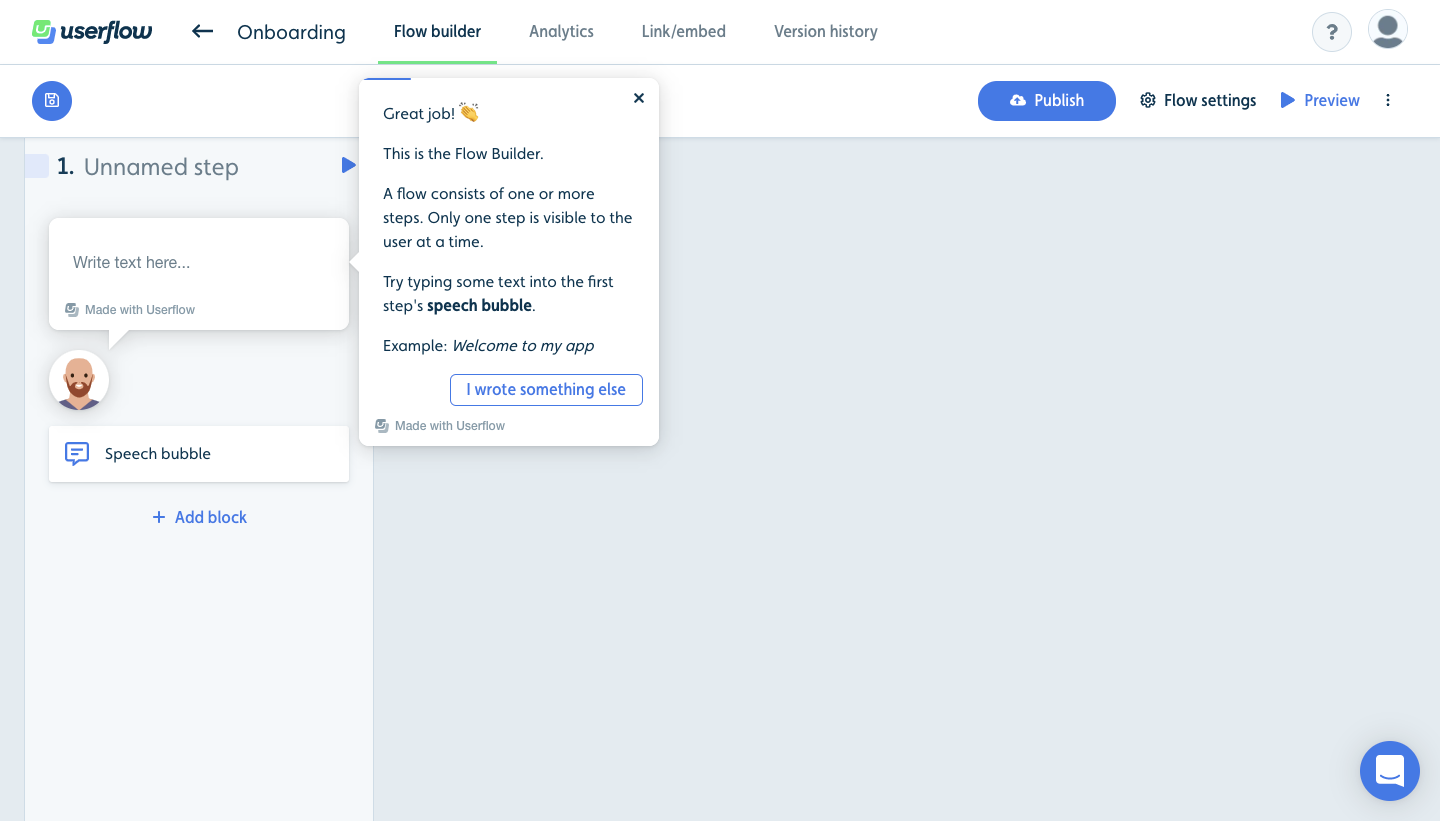Click the play triangle beside Unnamed step
The height and width of the screenshot is (821, 1440).
click(x=348, y=165)
